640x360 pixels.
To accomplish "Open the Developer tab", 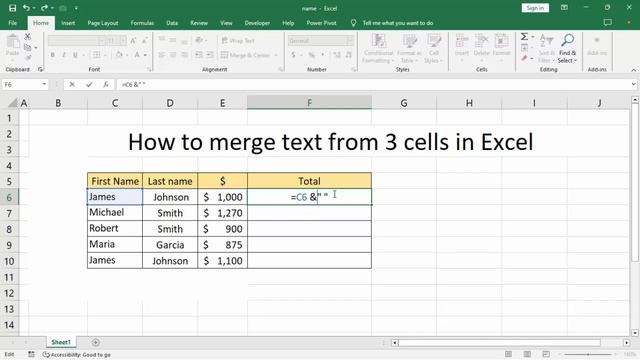I will pos(257,23).
